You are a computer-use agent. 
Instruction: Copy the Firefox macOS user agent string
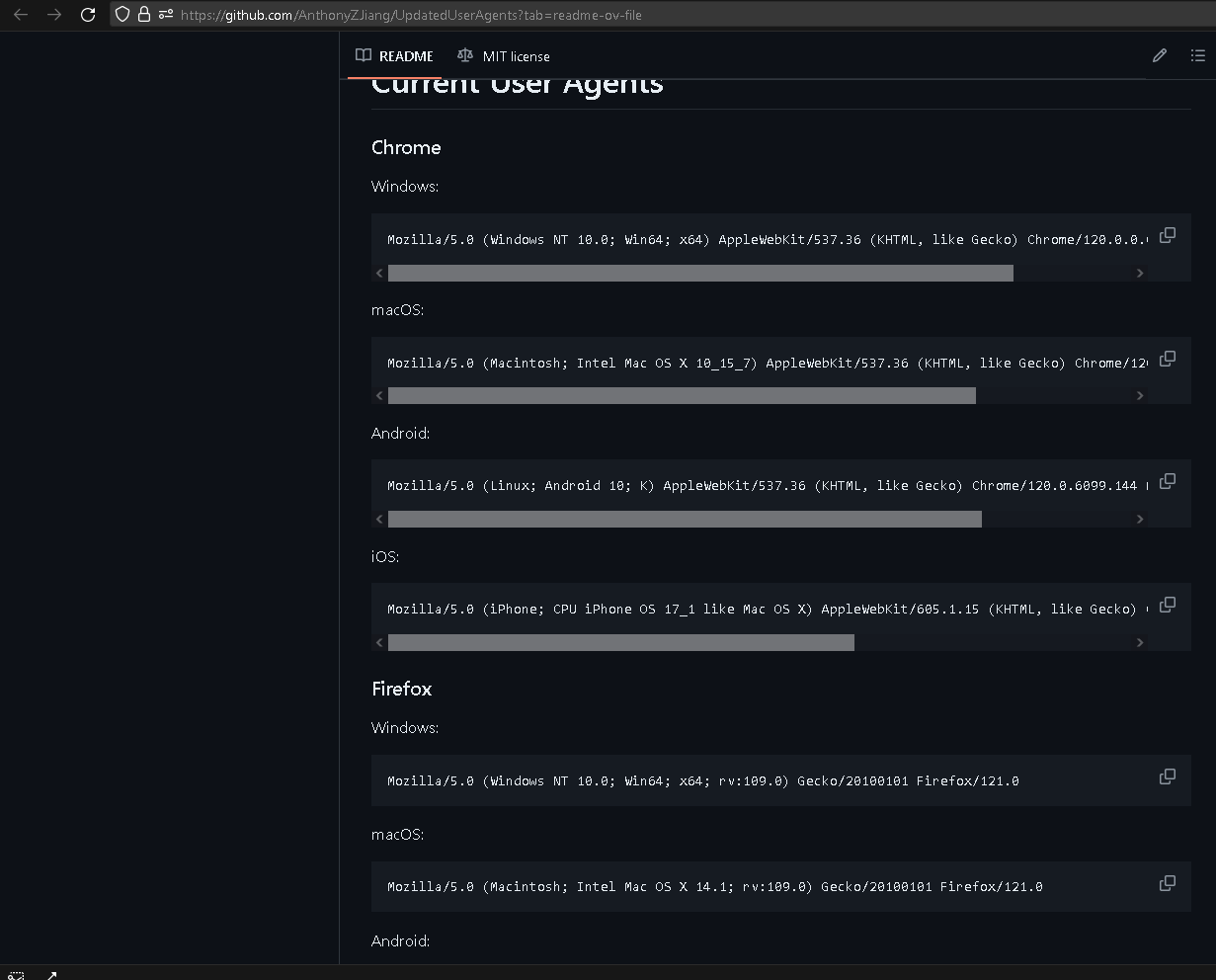tap(1167, 883)
